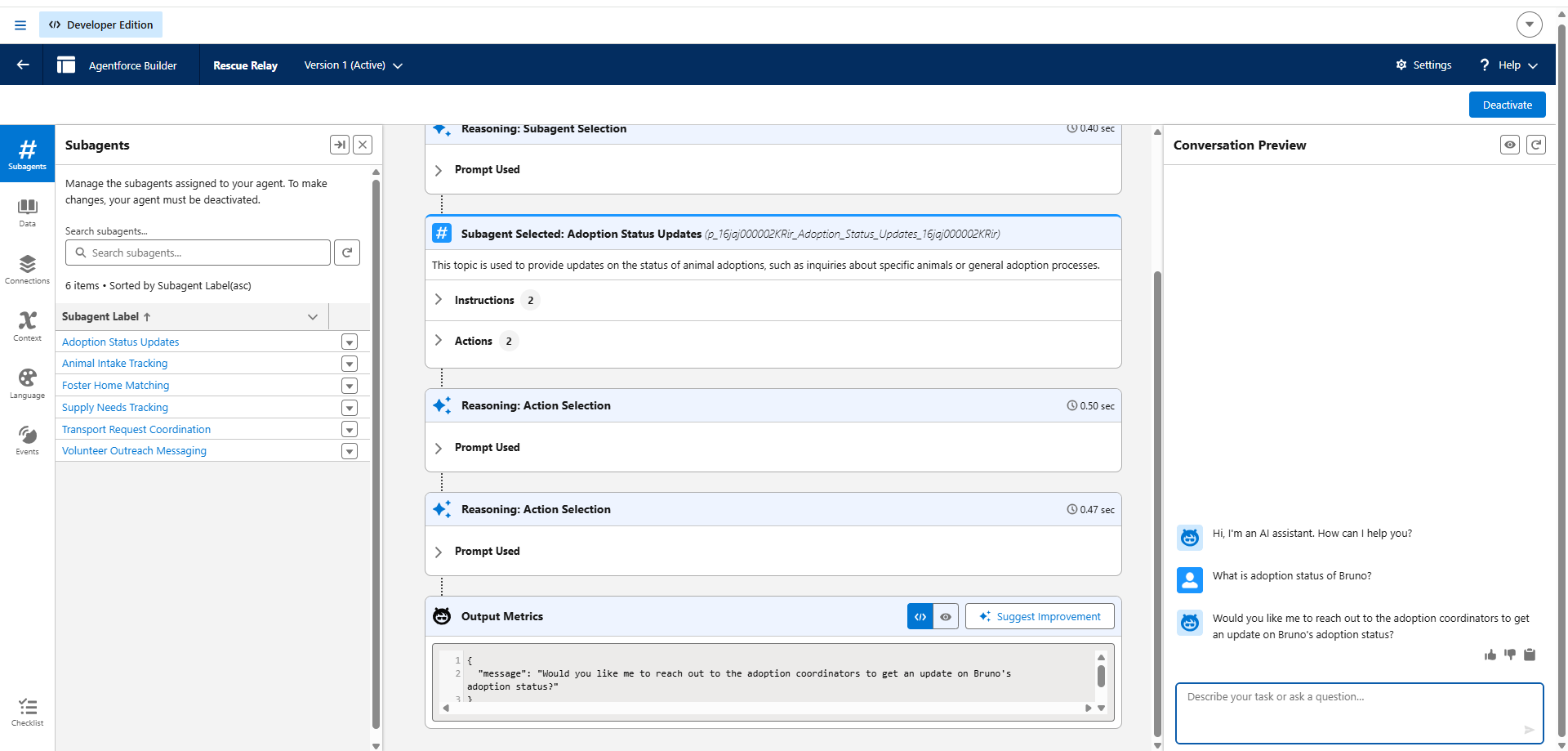Open the Language sidebar tab

pos(27,383)
